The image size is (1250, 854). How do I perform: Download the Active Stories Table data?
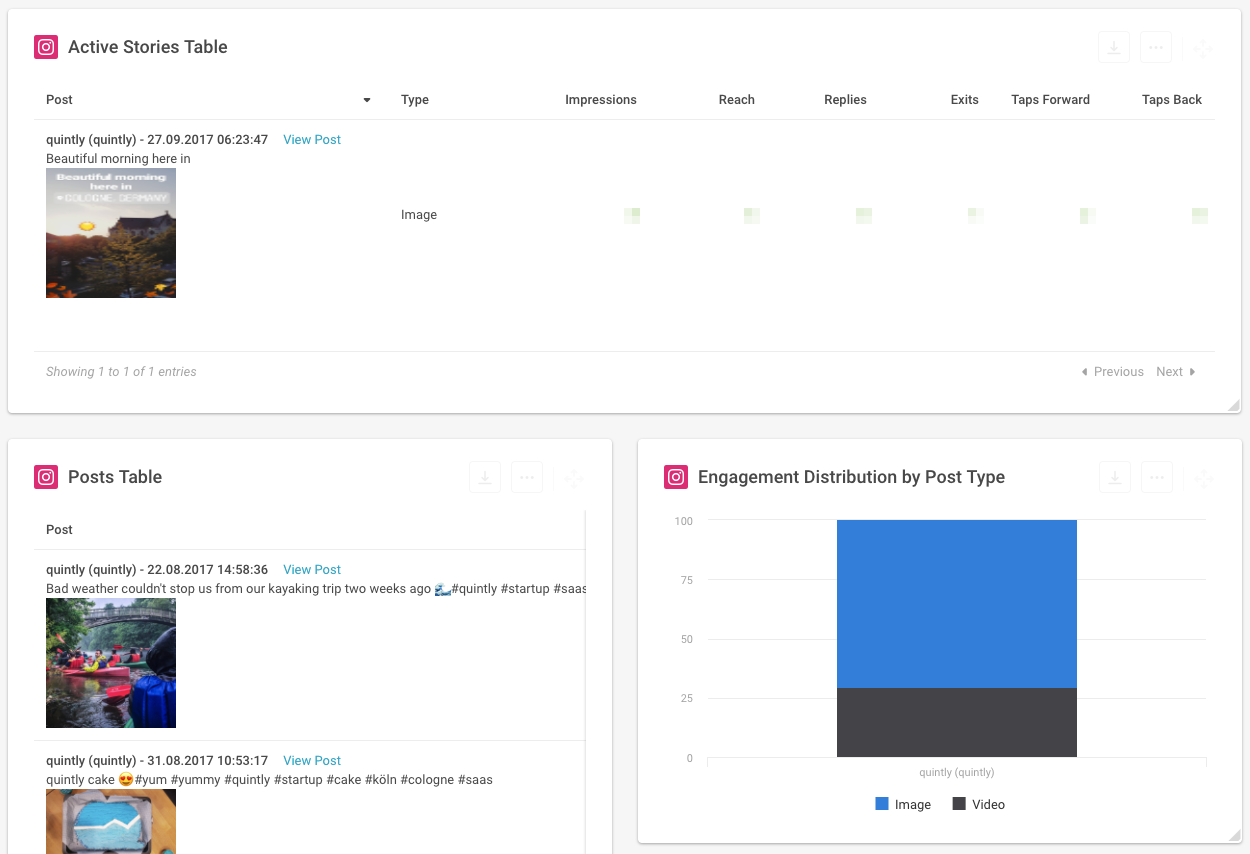coord(1114,47)
